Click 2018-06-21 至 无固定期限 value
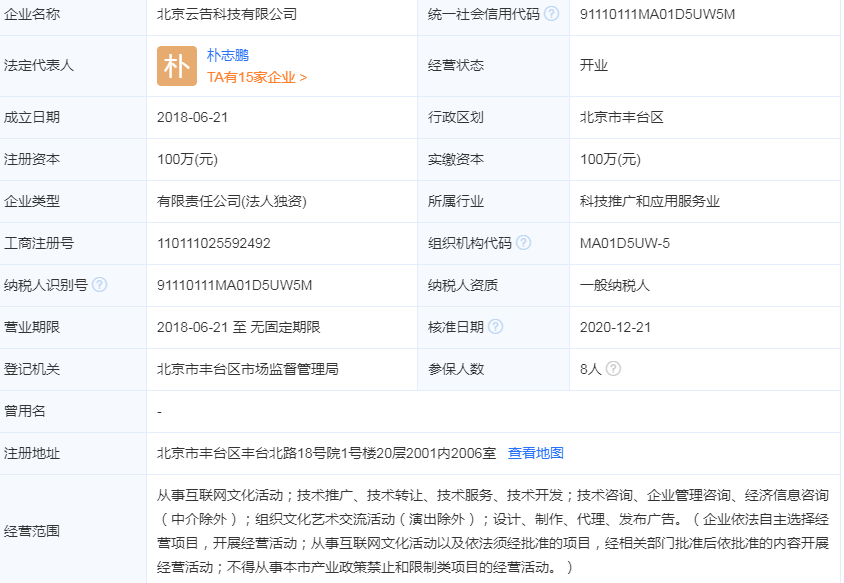The width and height of the screenshot is (844, 583). pos(238,327)
